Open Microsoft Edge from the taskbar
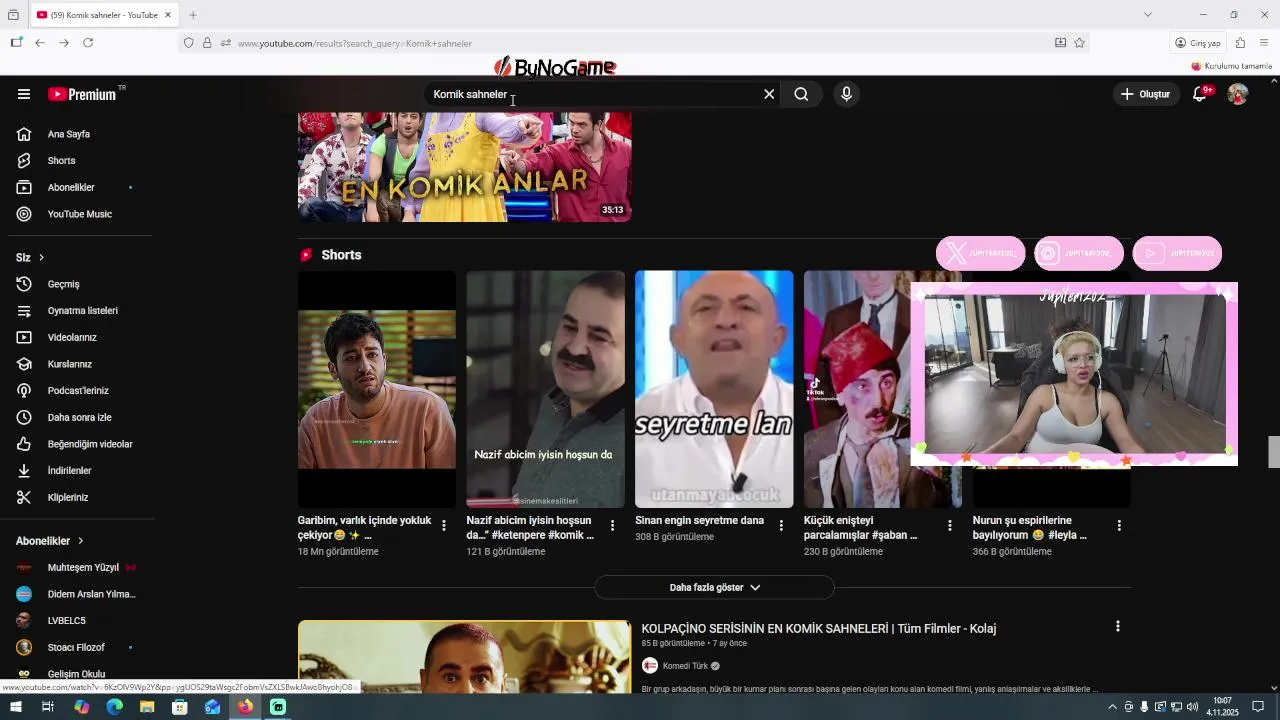 pyautogui.click(x=114, y=707)
